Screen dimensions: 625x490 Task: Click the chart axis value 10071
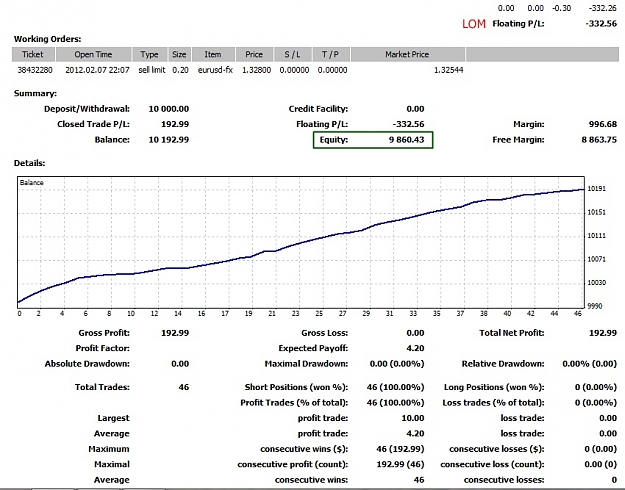tap(596, 259)
